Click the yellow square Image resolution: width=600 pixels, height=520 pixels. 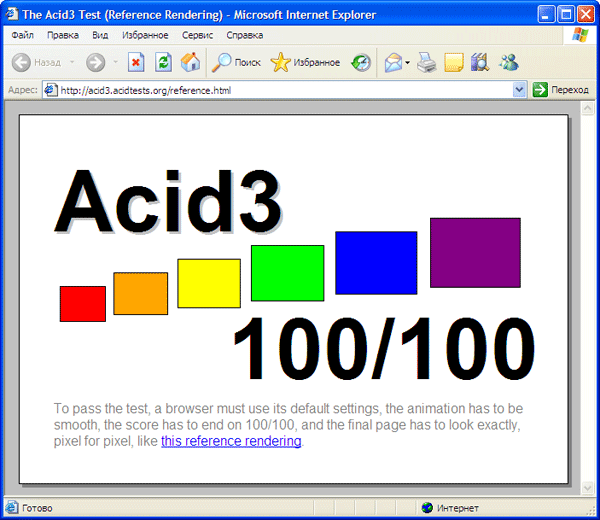pos(209,283)
